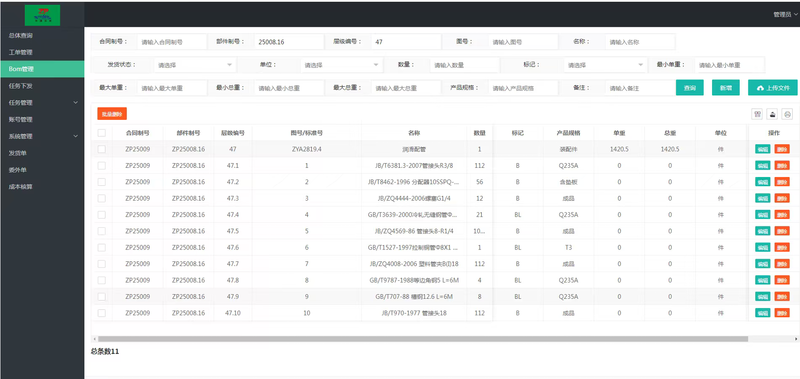Screen dimensions: 800x379
Task: Click the scrollbar right arrow
Action: (x=796, y=339)
